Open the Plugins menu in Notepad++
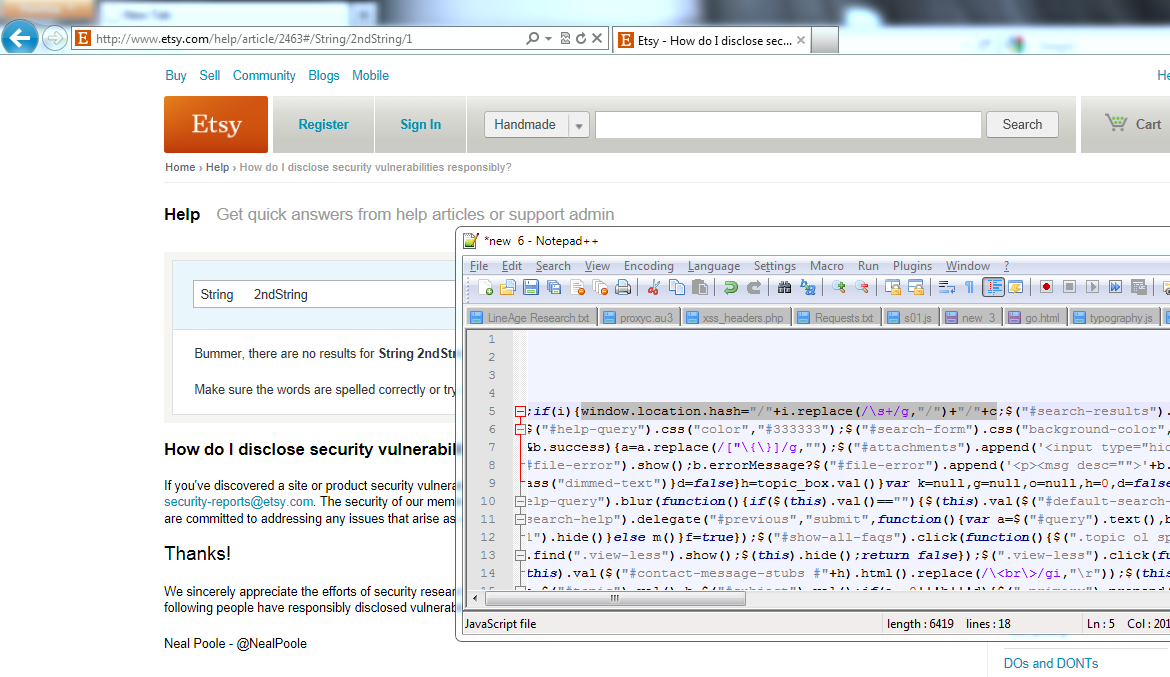The height and width of the screenshot is (677, 1170). pyautogui.click(x=913, y=266)
